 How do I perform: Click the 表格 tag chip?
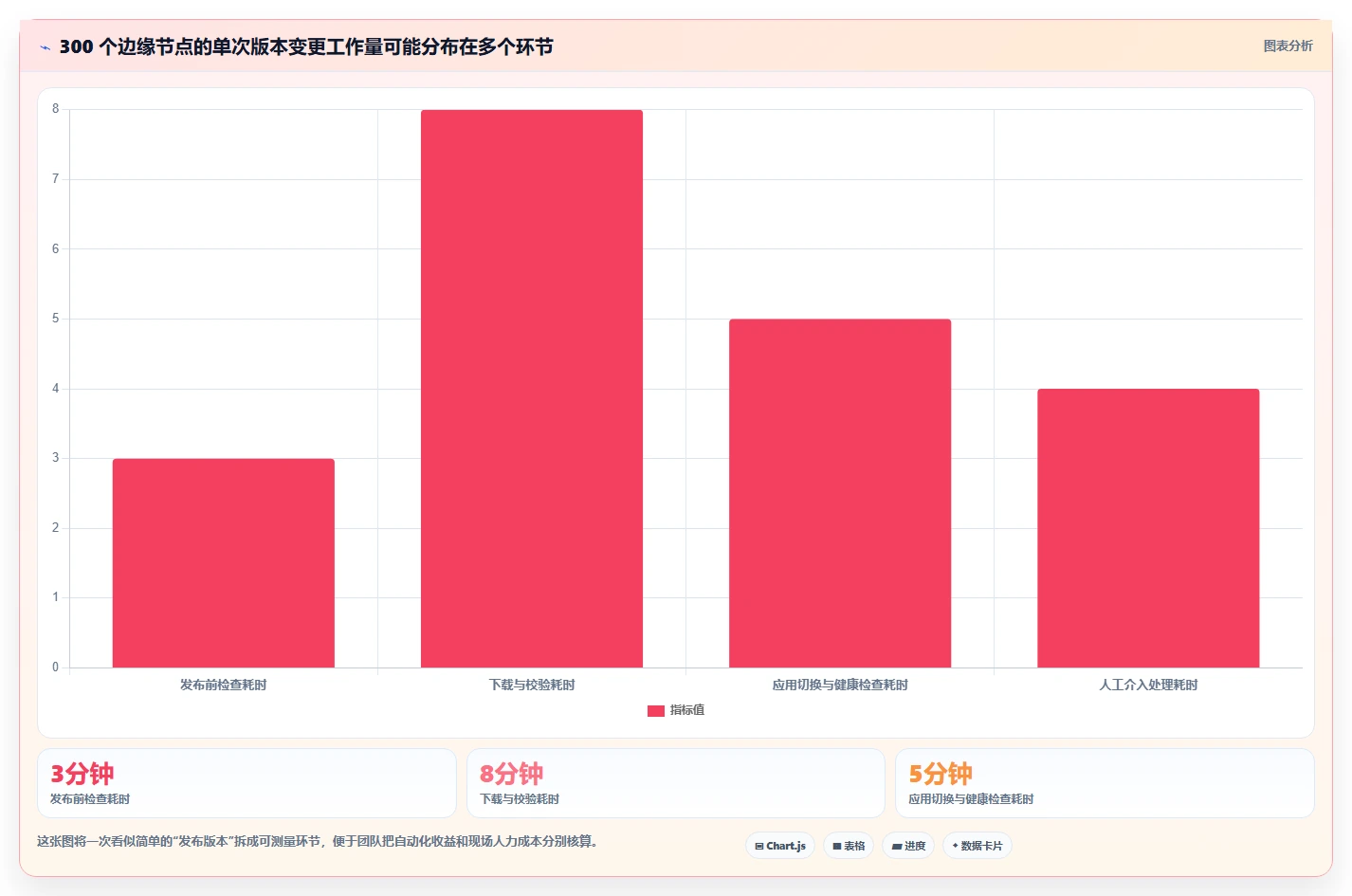point(849,846)
